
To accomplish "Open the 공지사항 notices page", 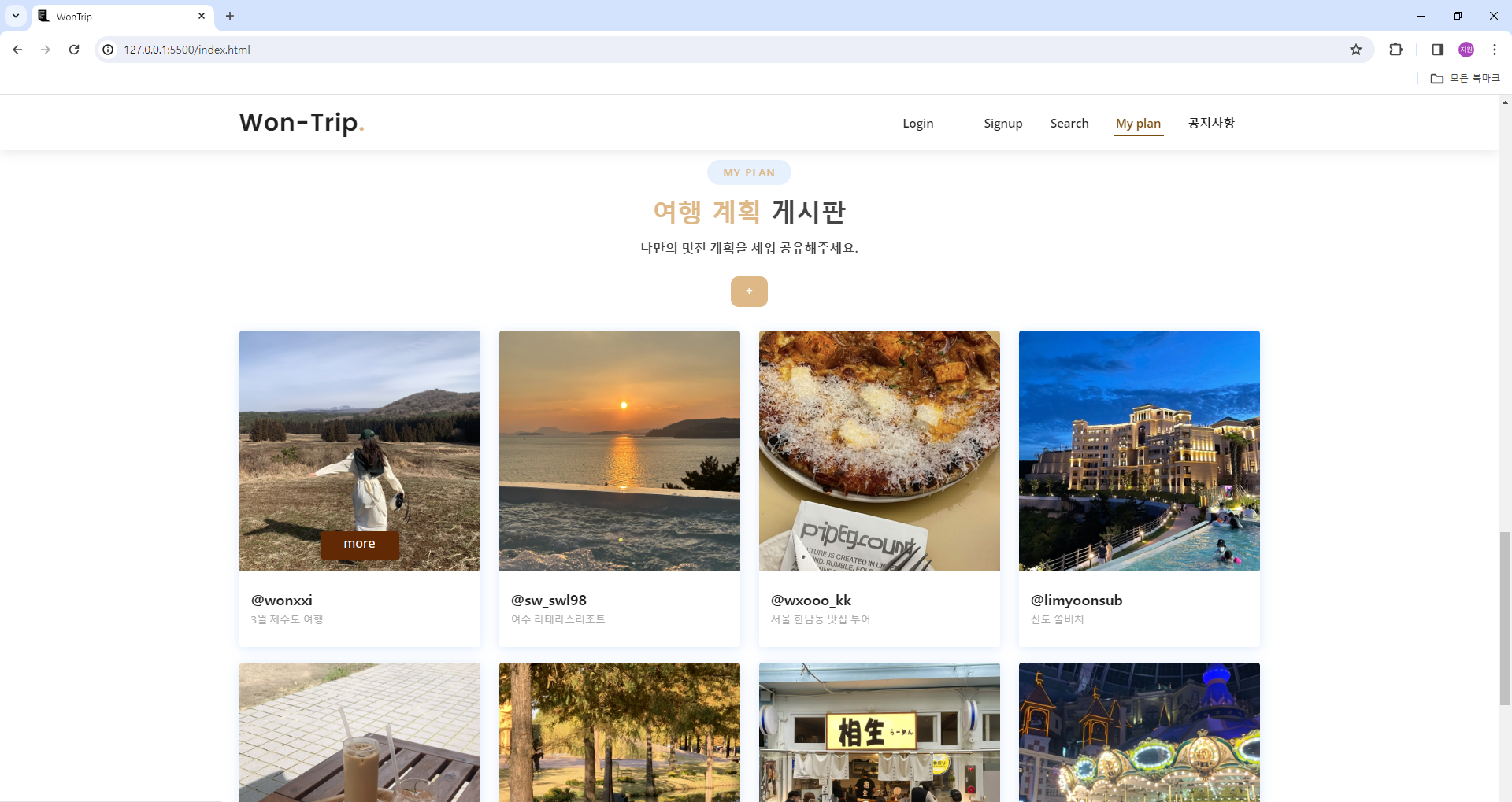I will (x=1211, y=123).
